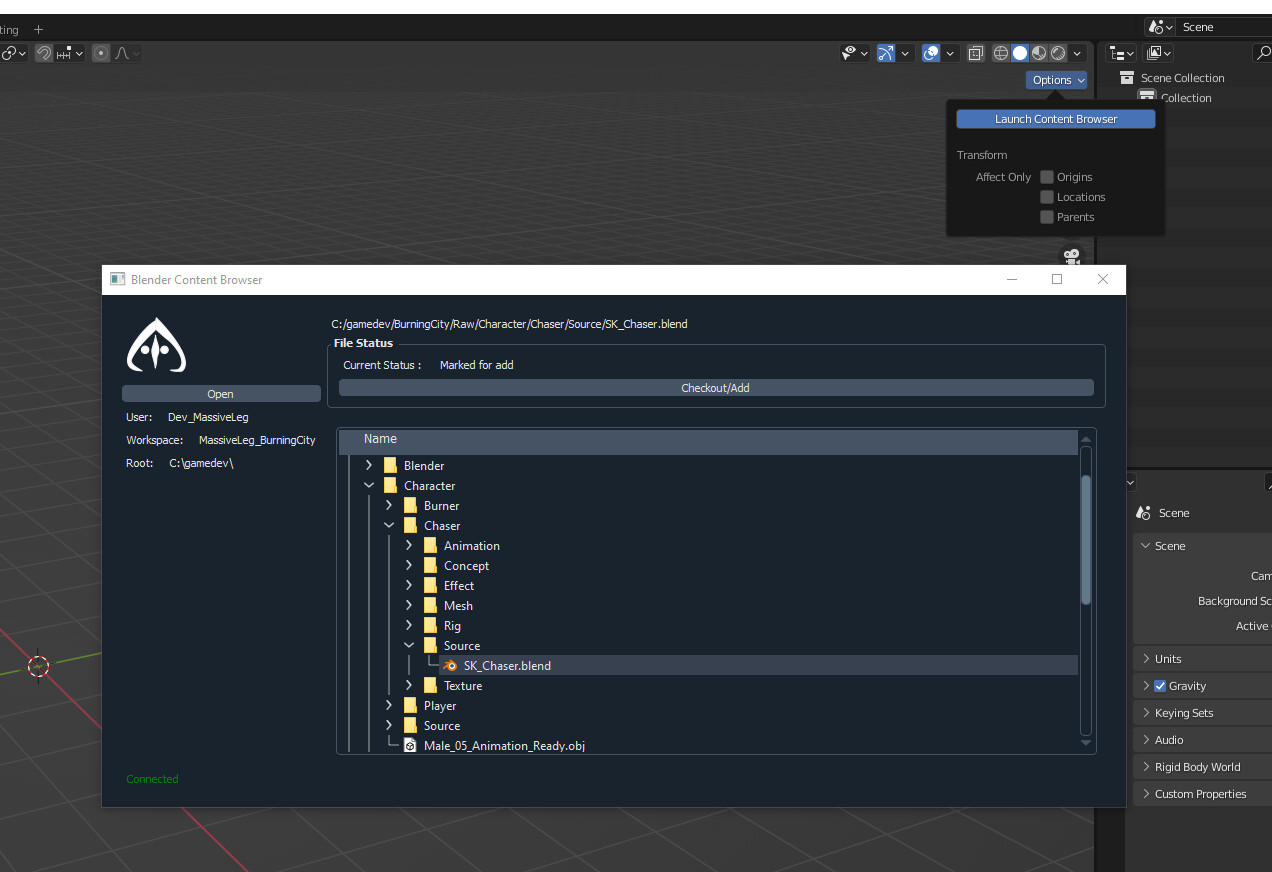The image size is (1272, 872).
Task: Click the Open button in the content browser
Action: pos(220,393)
